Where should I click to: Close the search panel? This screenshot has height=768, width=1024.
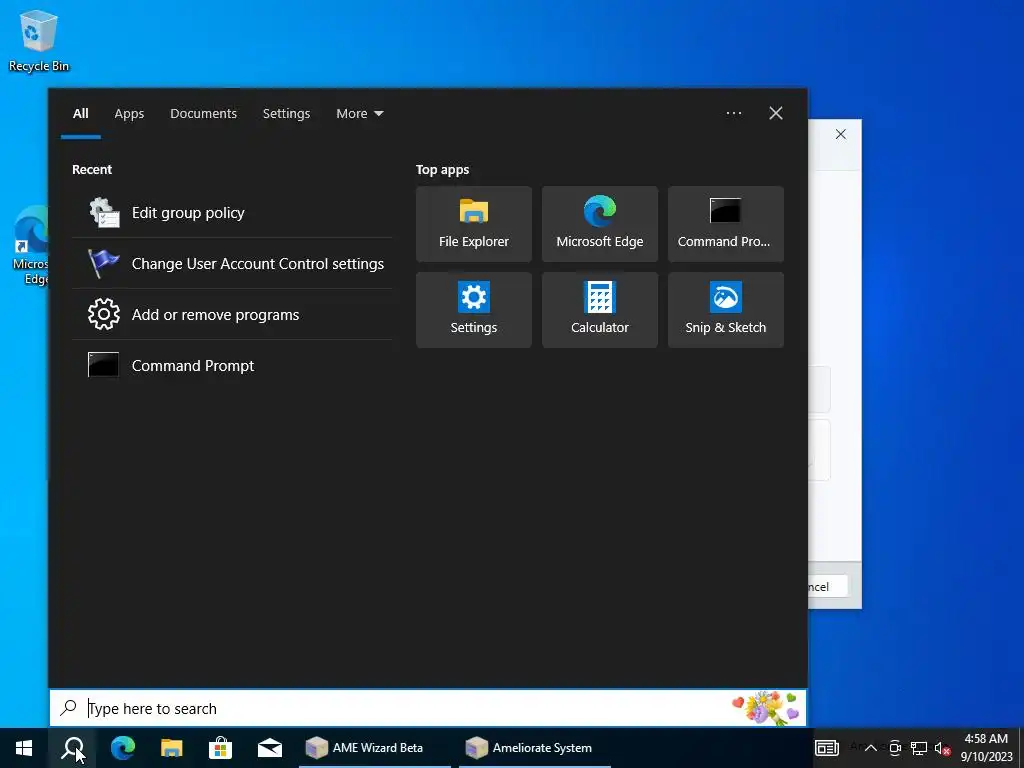pos(775,113)
